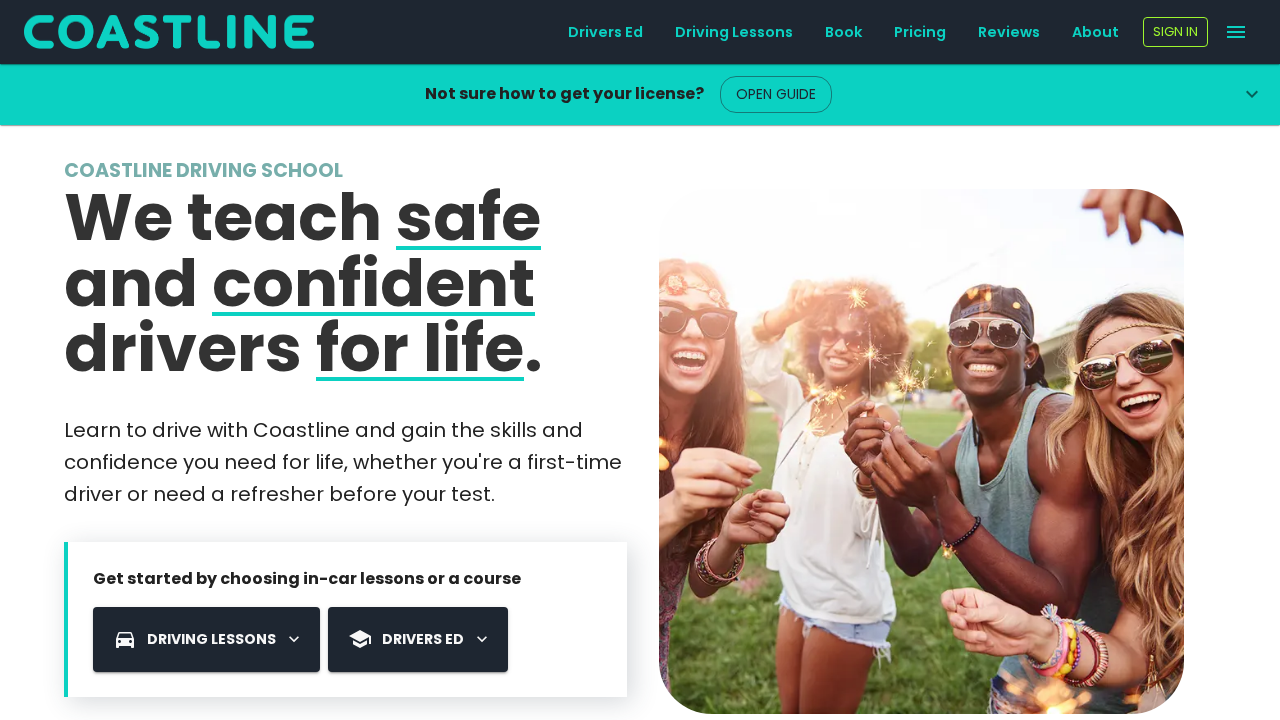Screen dimensions: 1280x720
Task: Click the Drivers Ed course button
Action: click(x=418, y=639)
